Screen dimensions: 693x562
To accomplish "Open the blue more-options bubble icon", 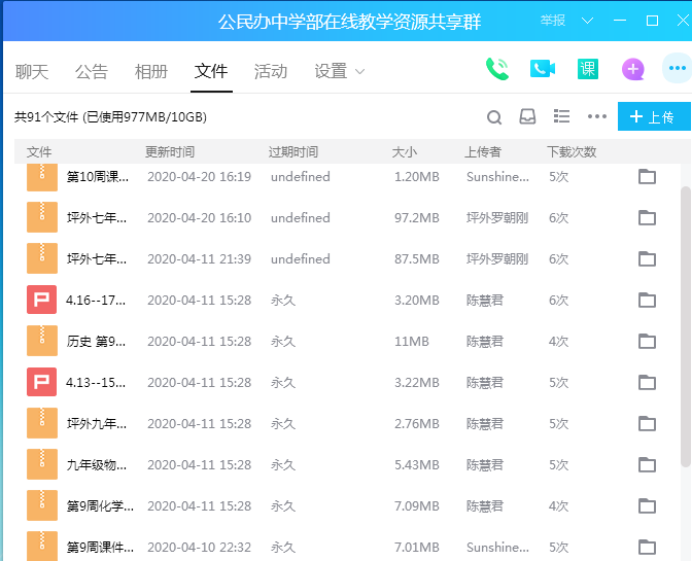I will point(676,69).
